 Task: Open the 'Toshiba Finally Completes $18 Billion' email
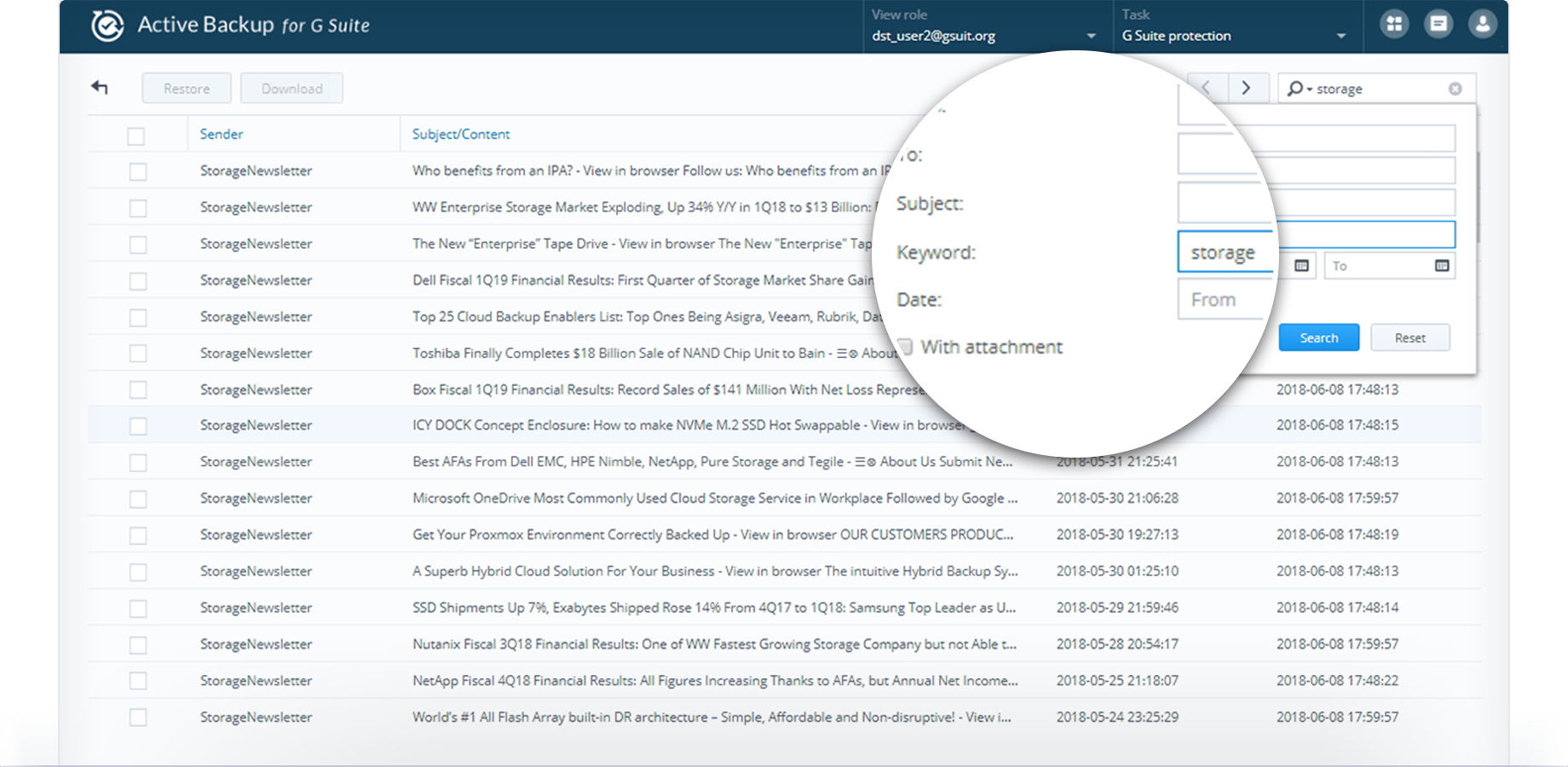[x=654, y=353]
